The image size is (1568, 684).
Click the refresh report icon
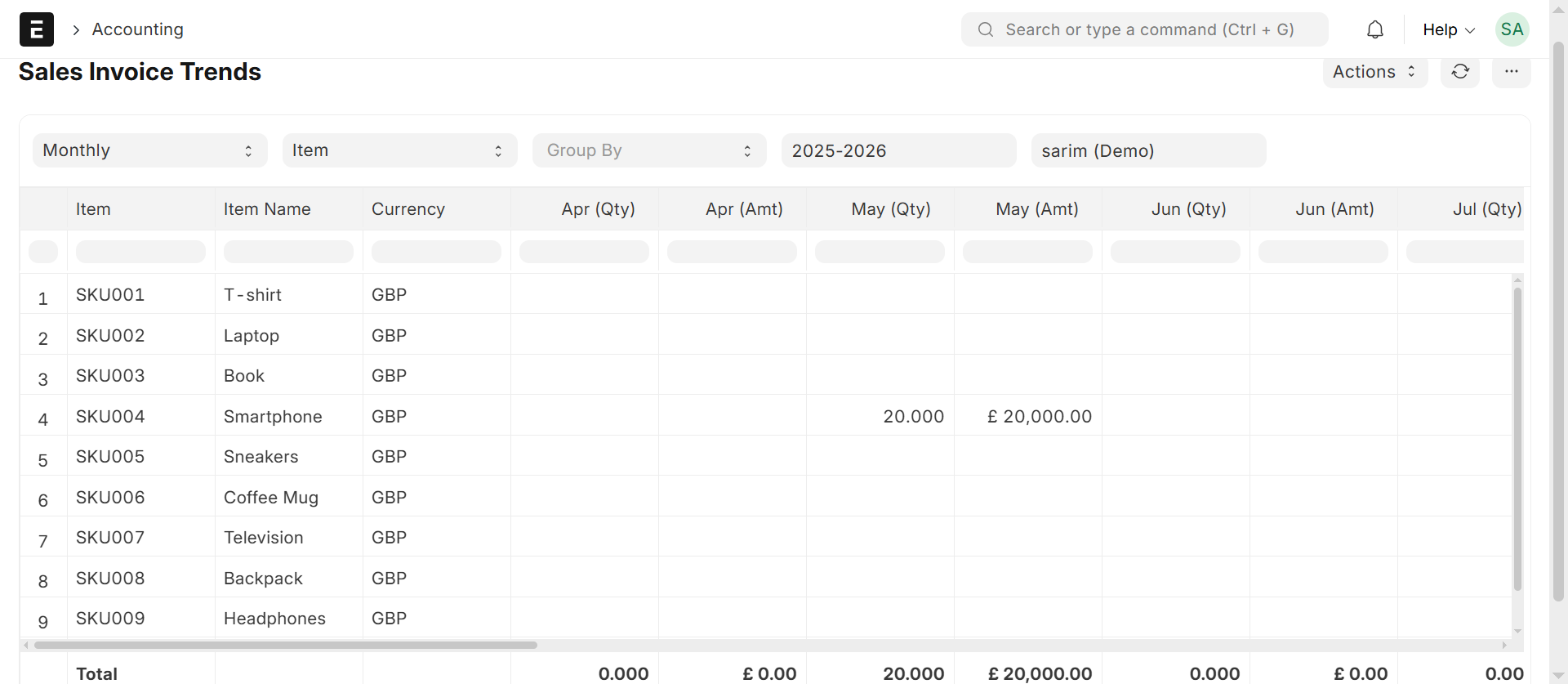1459,72
